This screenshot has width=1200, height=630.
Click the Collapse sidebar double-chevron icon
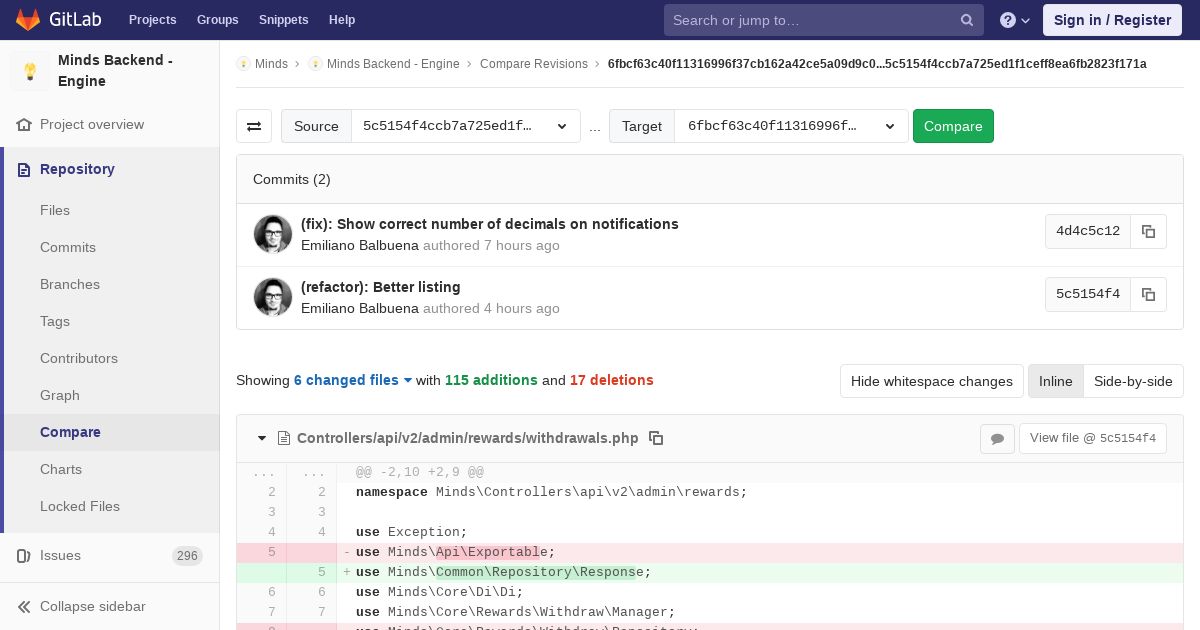[24, 607]
